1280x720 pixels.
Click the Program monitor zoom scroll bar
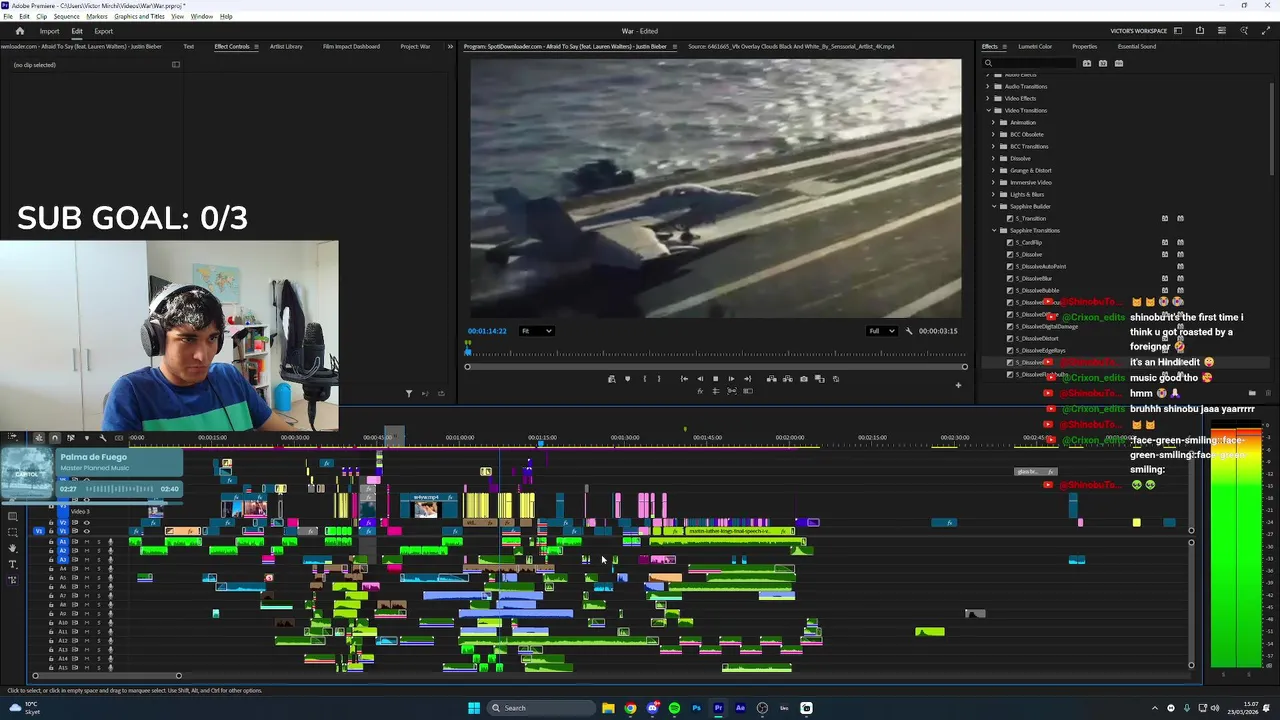coord(715,367)
